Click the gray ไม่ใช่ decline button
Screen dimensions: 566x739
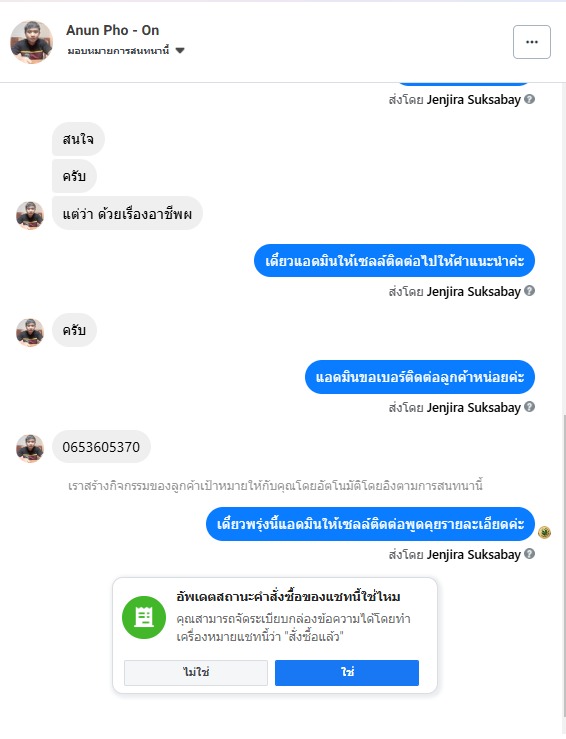pos(196,673)
